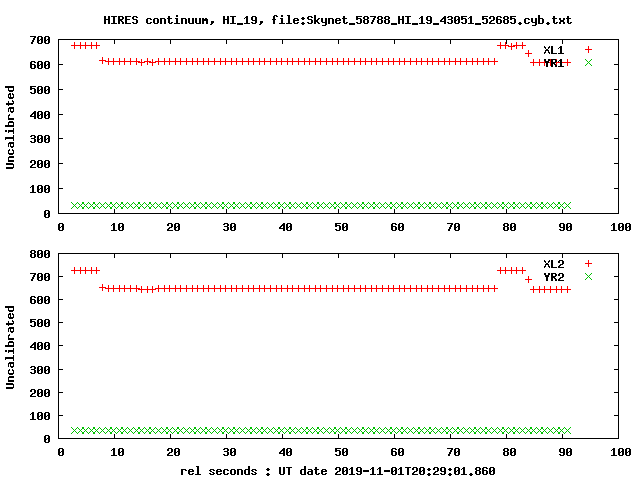Click the XL2 legend label
640x480 pixels.
coord(553,264)
